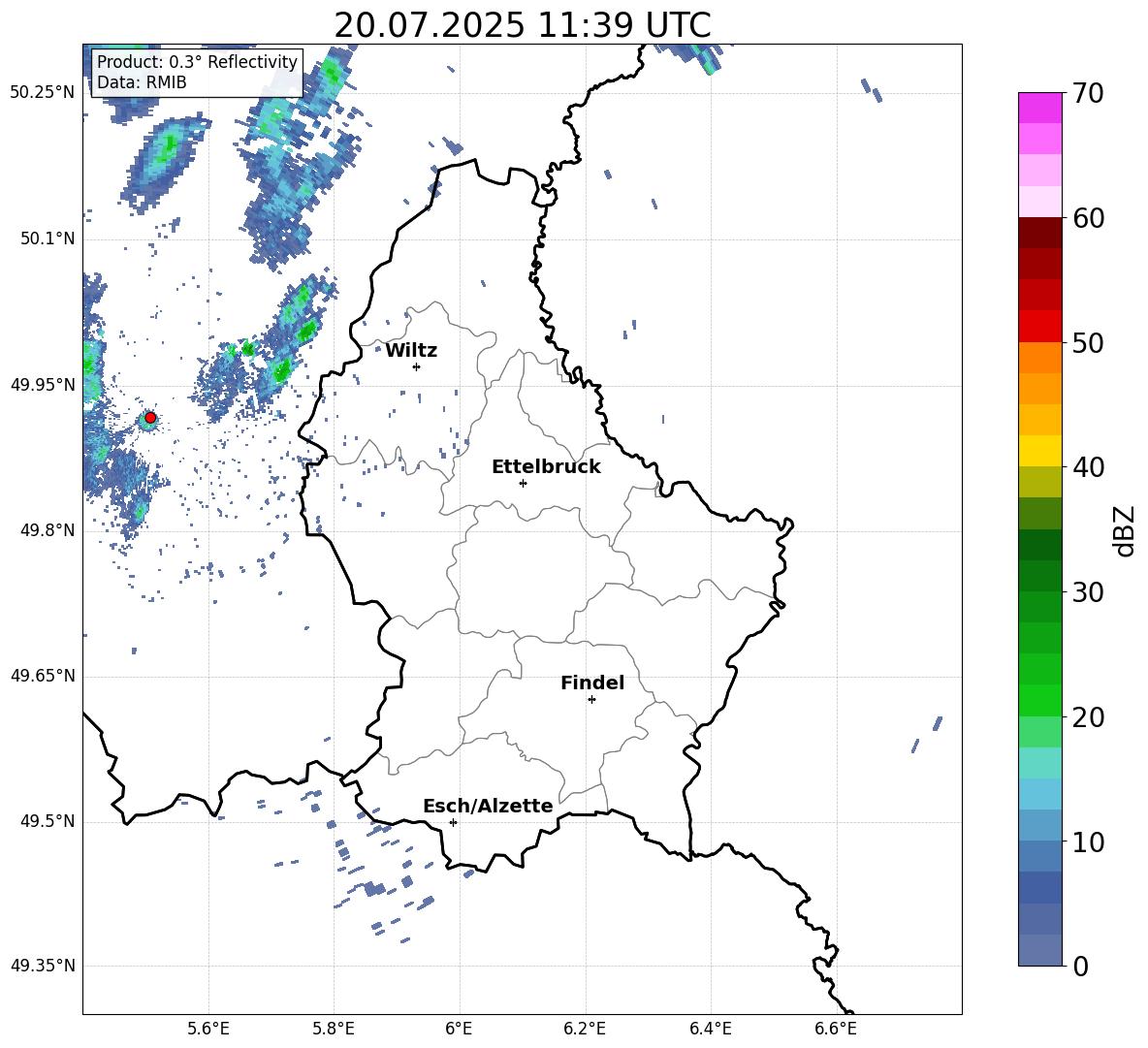The width and height of the screenshot is (1148, 1048).
Task: Click the Esch/Alzette station cross marker
Action: (x=453, y=822)
